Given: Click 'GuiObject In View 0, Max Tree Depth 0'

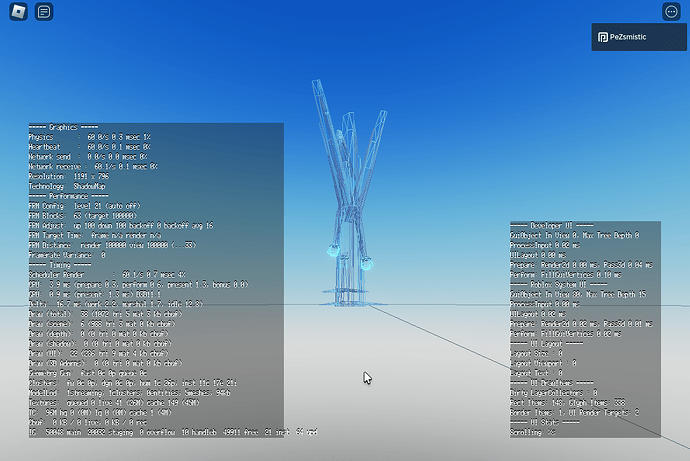Looking at the screenshot, I should (575, 235).
